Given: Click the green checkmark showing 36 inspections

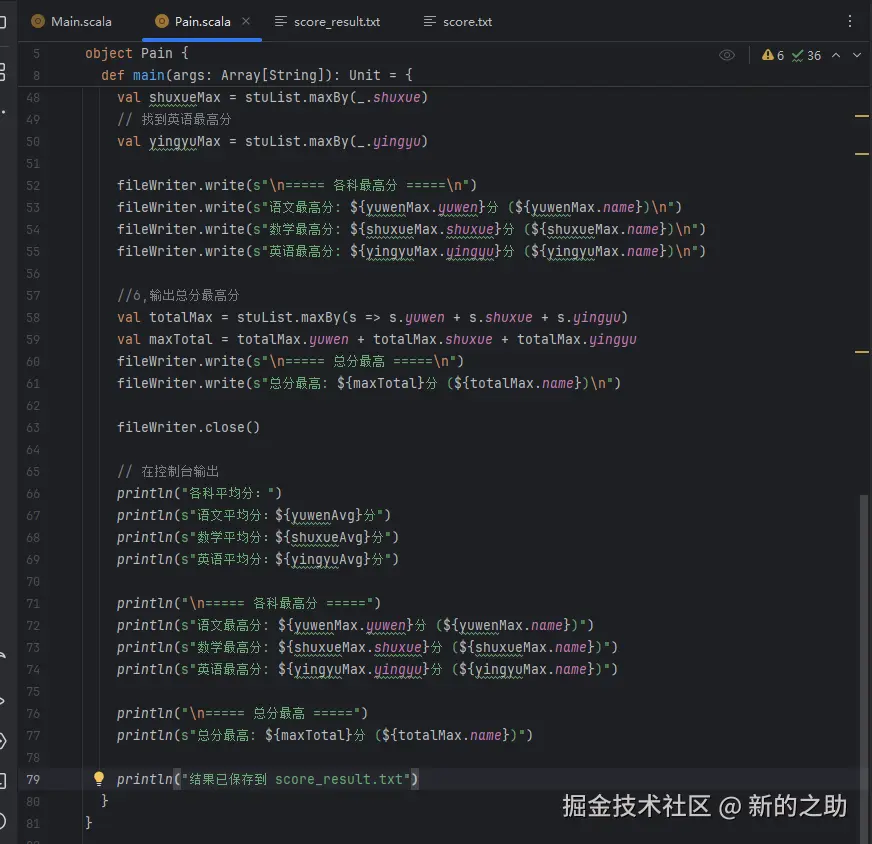Looking at the screenshot, I should tap(805, 56).
